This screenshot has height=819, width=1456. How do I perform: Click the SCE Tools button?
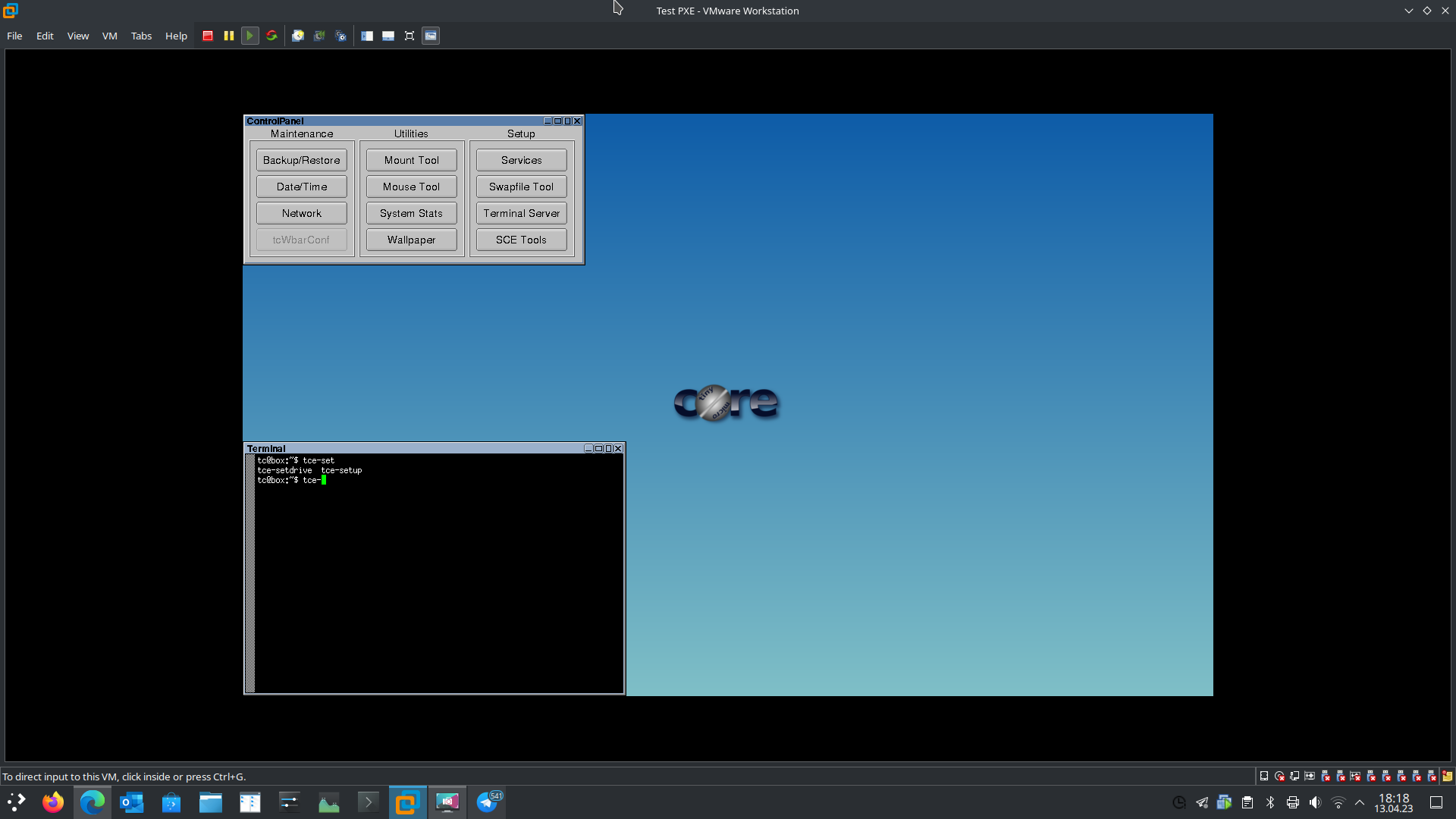point(521,240)
